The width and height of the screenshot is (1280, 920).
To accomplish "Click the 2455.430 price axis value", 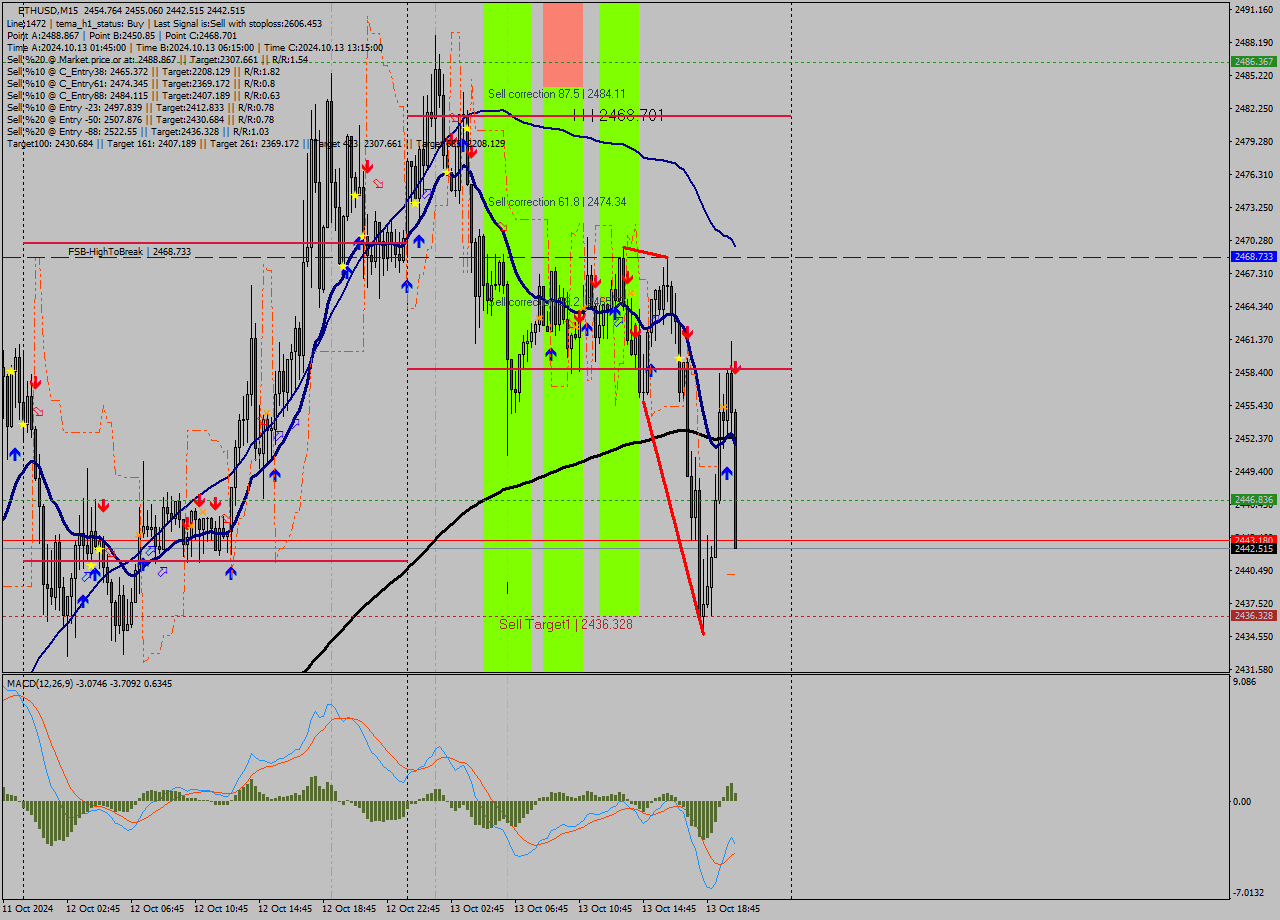I will 1254,406.
